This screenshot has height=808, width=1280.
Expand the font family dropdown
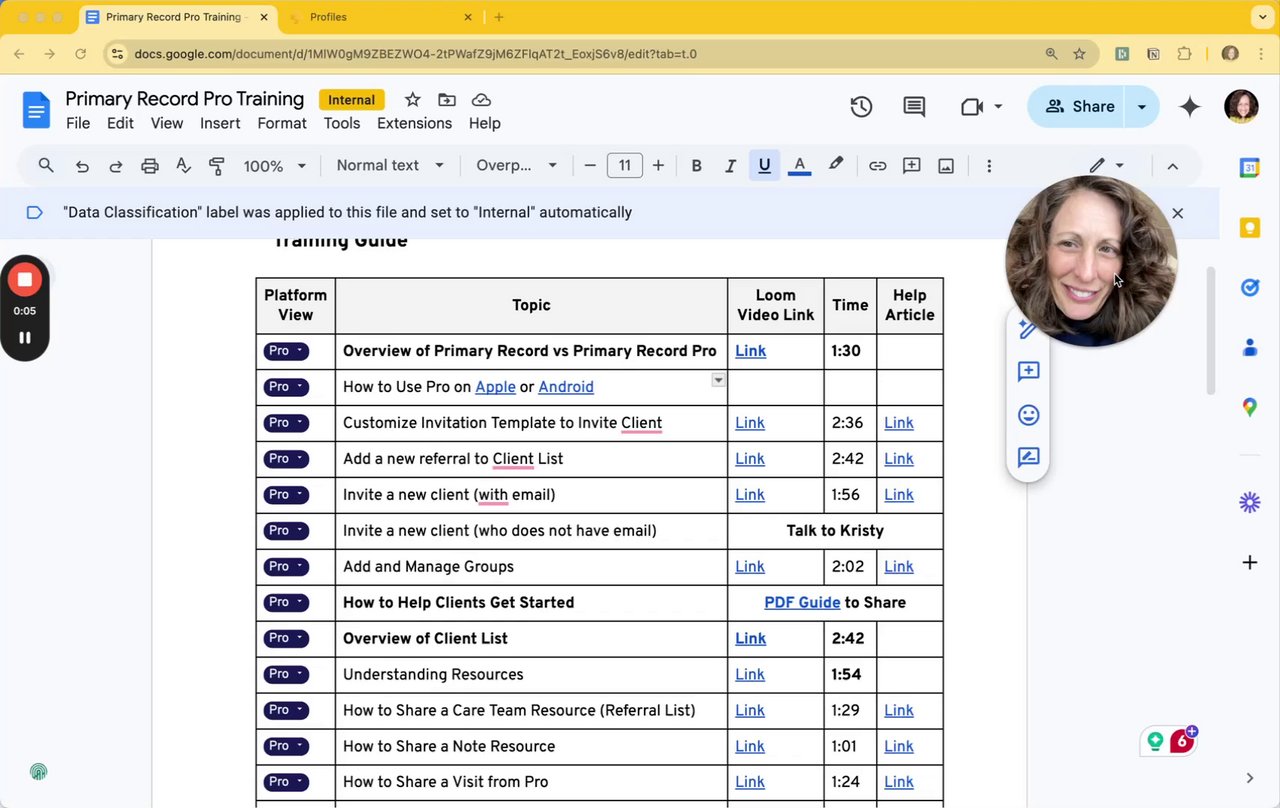coord(516,166)
